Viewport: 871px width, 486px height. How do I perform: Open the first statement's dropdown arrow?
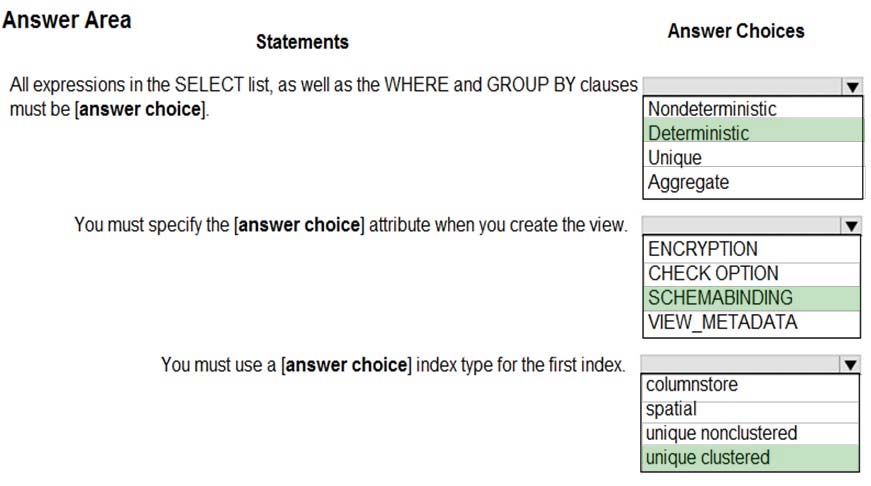pyautogui.click(x=852, y=86)
